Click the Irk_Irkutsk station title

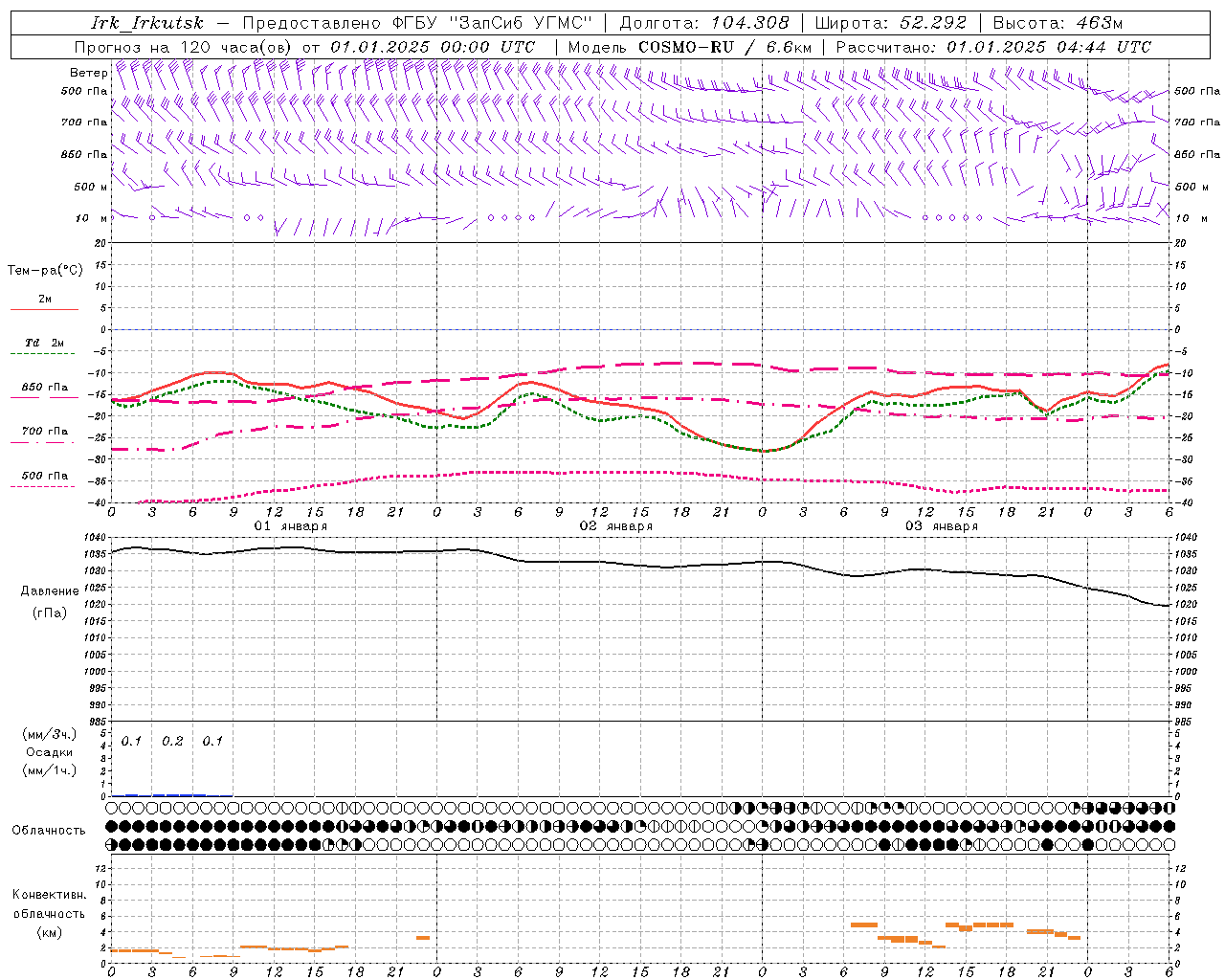pos(147,23)
